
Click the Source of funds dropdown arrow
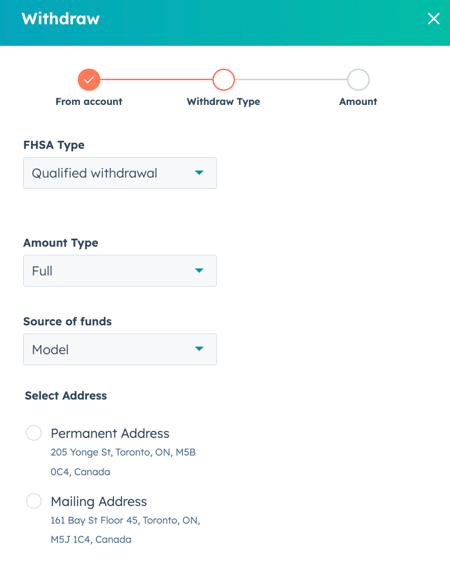tap(199, 349)
